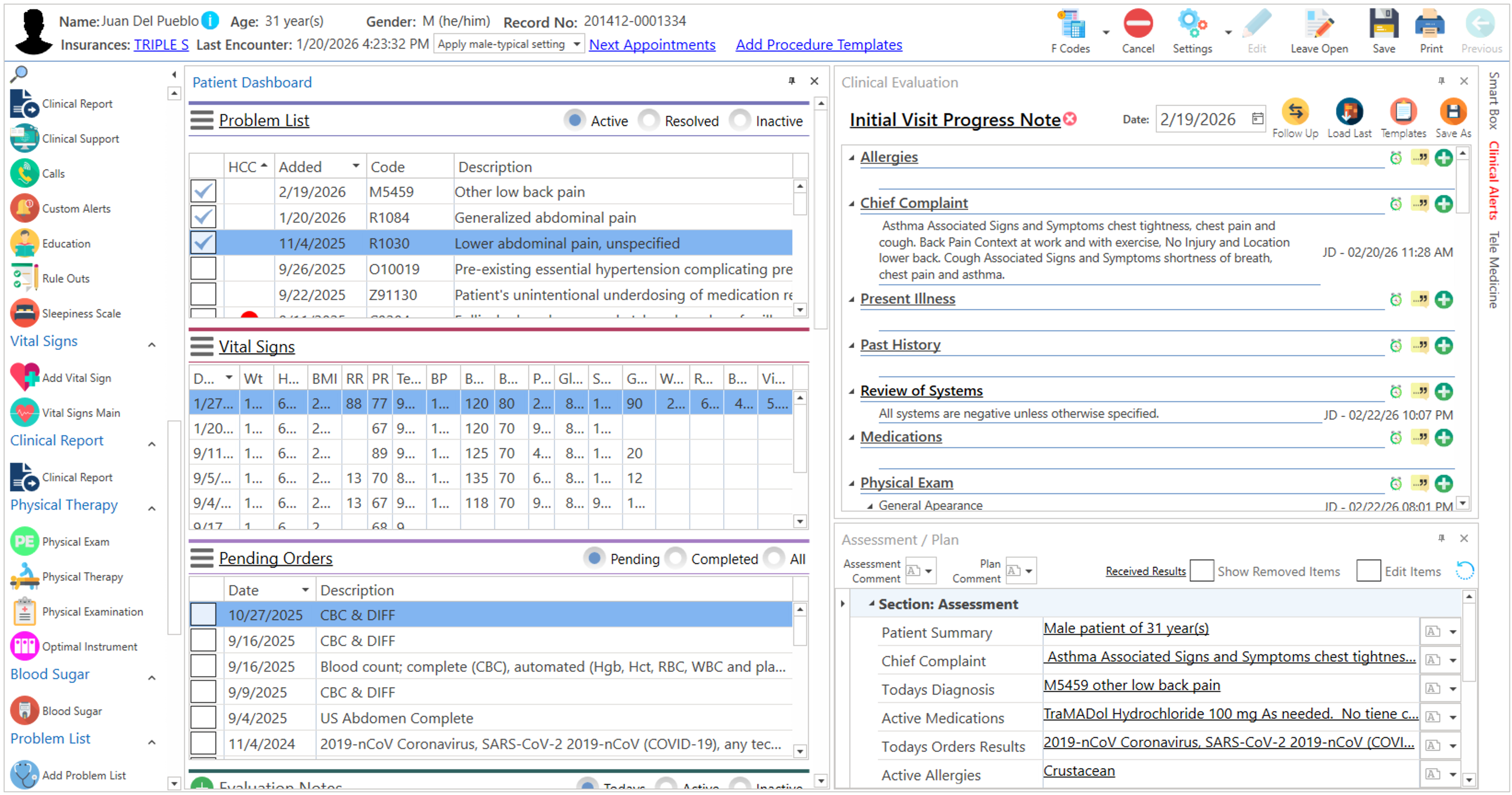This screenshot has height=795, width=1512.
Task: Select the Resolved radio in Problem List
Action: pyautogui.click(x=649, y=120)
